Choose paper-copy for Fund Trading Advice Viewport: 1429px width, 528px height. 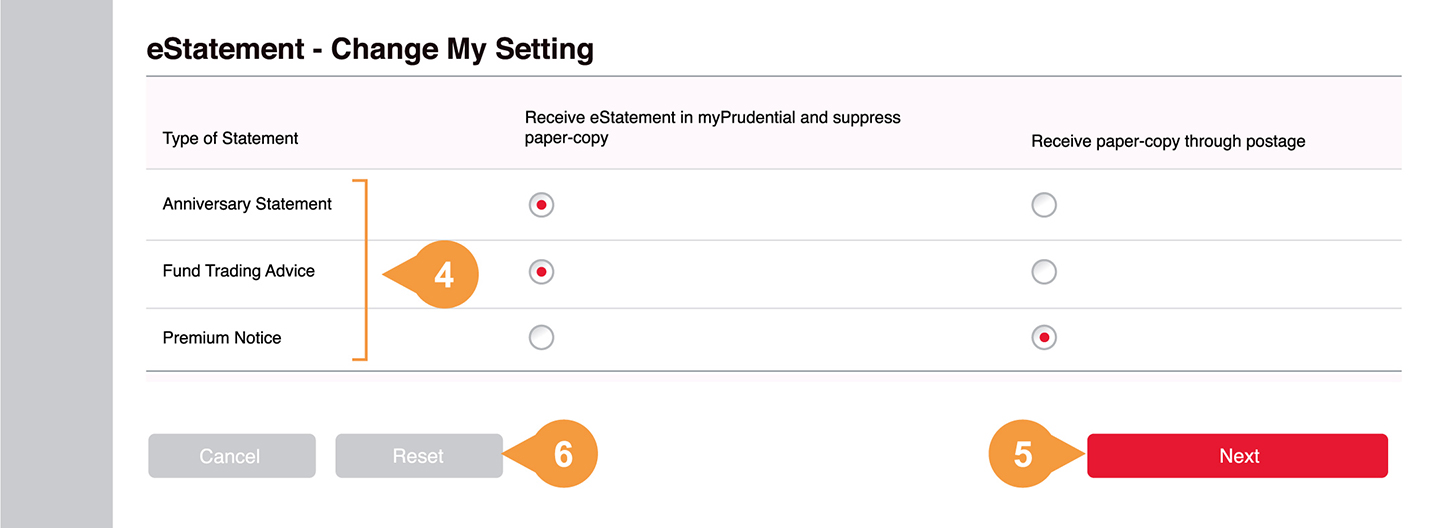coord(1043,272)
